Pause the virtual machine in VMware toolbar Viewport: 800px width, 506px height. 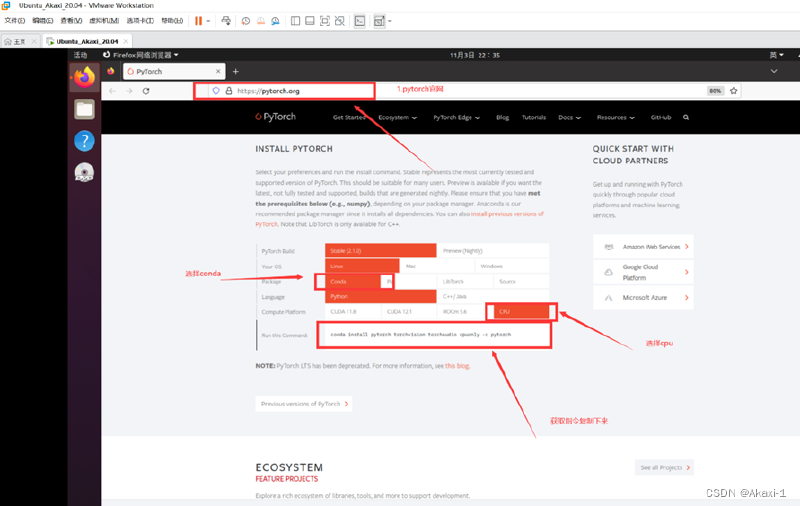[198, 21]
